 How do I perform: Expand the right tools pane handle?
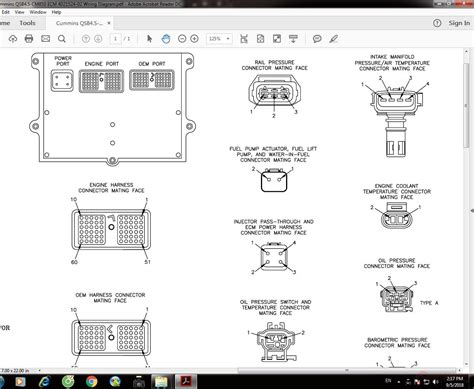point(472,211)
